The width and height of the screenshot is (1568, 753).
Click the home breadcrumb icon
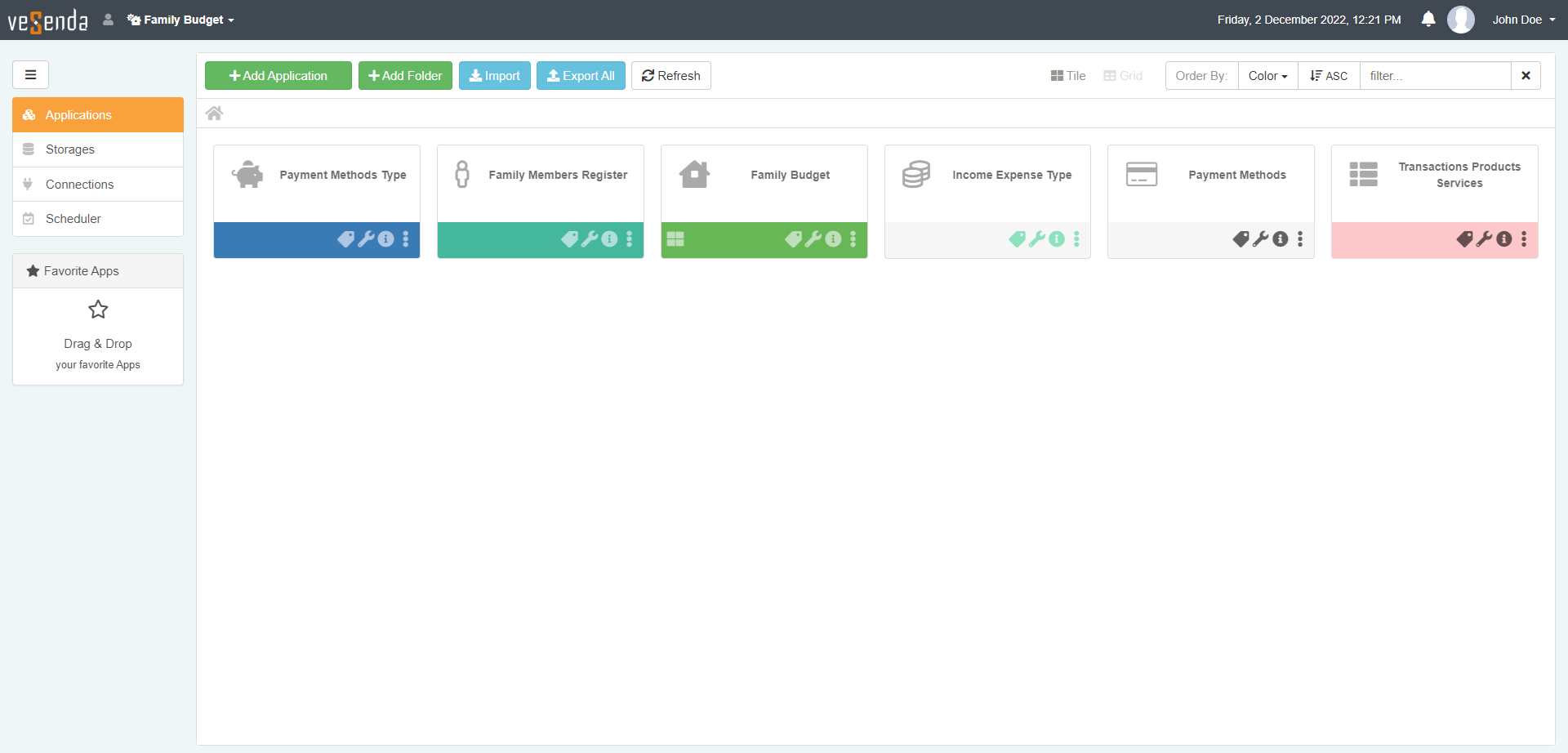(x=214, y=114)
